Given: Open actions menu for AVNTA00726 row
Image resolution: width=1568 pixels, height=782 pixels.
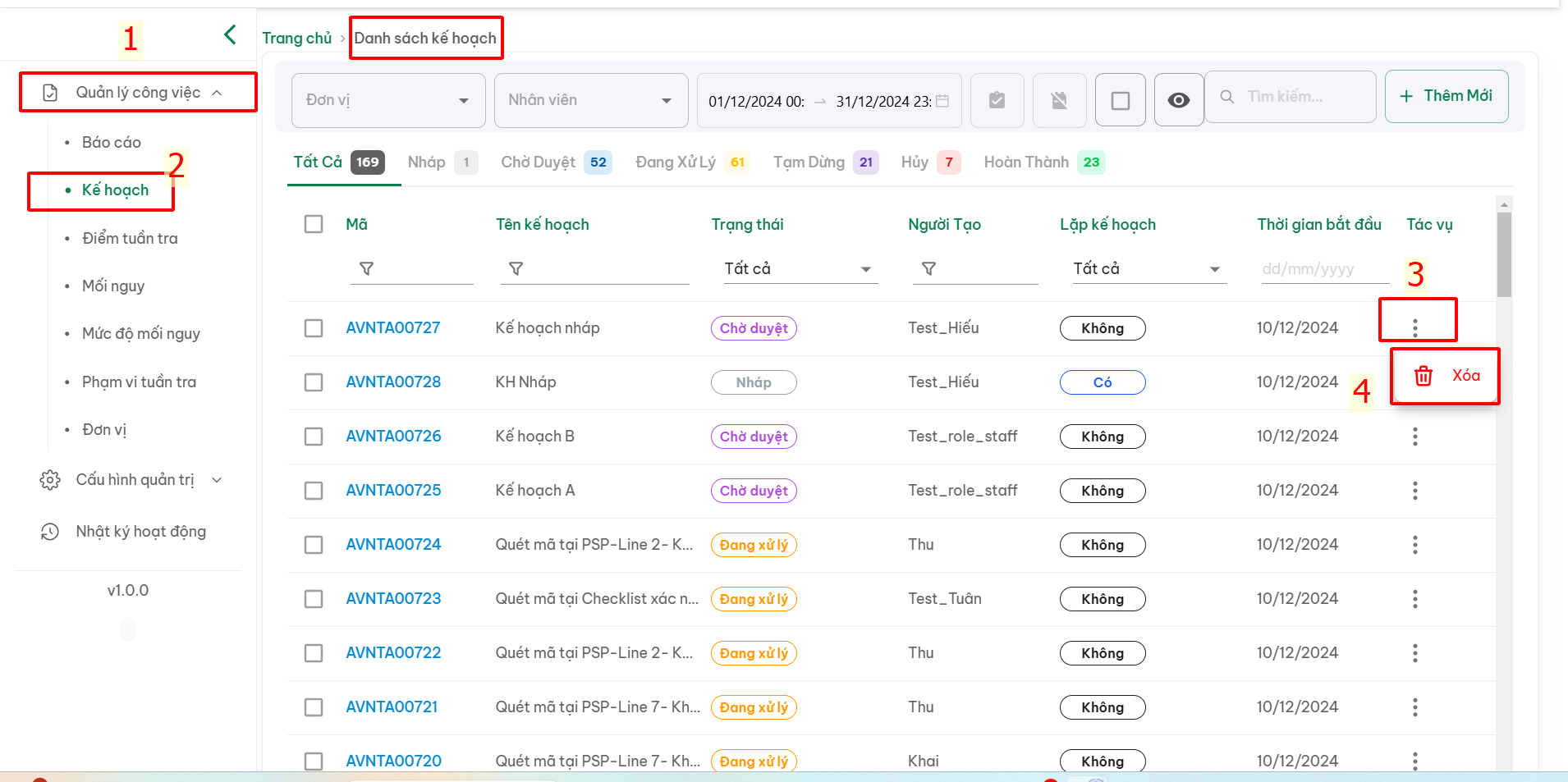Looking at the screenshot, I should [x=1415, y=437].
